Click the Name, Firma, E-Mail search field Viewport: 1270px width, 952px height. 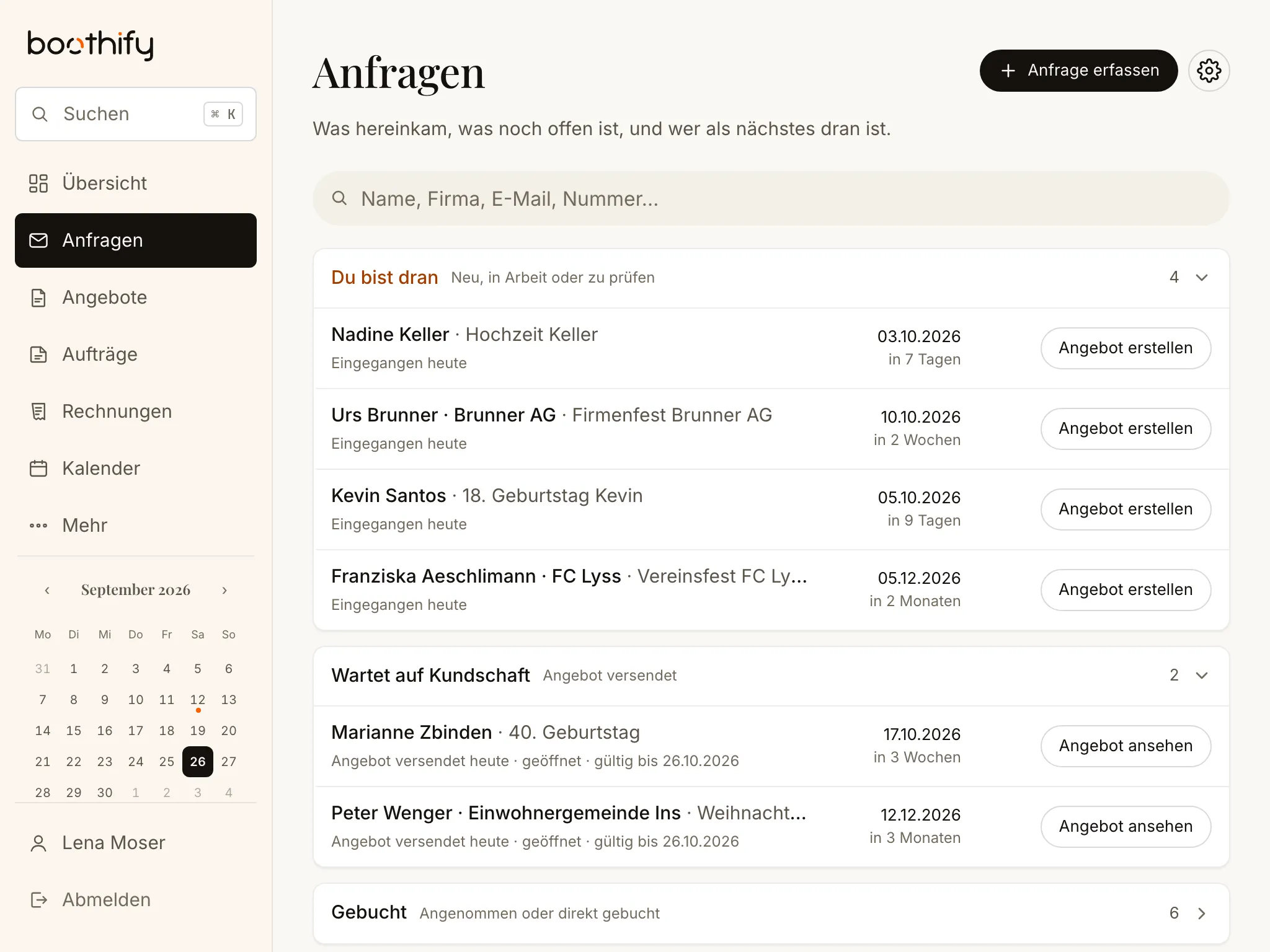[771, 198]
